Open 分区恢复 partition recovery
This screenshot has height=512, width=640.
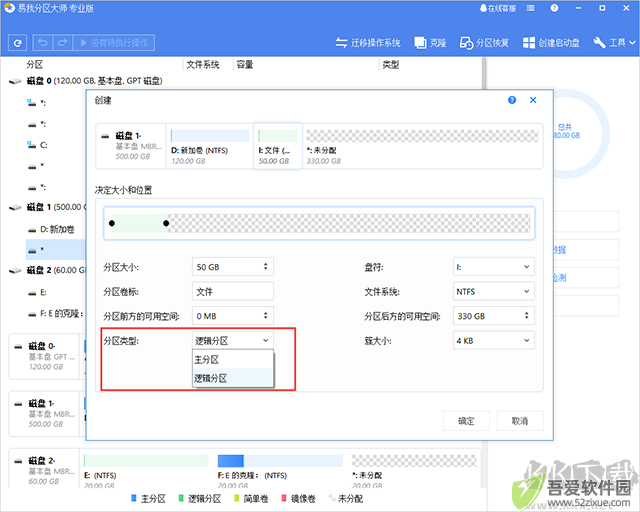pos(484,43)
